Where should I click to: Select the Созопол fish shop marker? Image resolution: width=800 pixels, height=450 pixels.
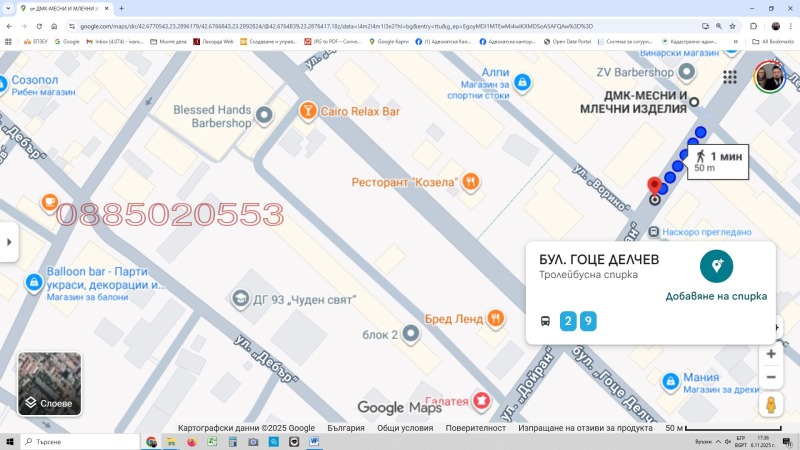click(3, 85)
